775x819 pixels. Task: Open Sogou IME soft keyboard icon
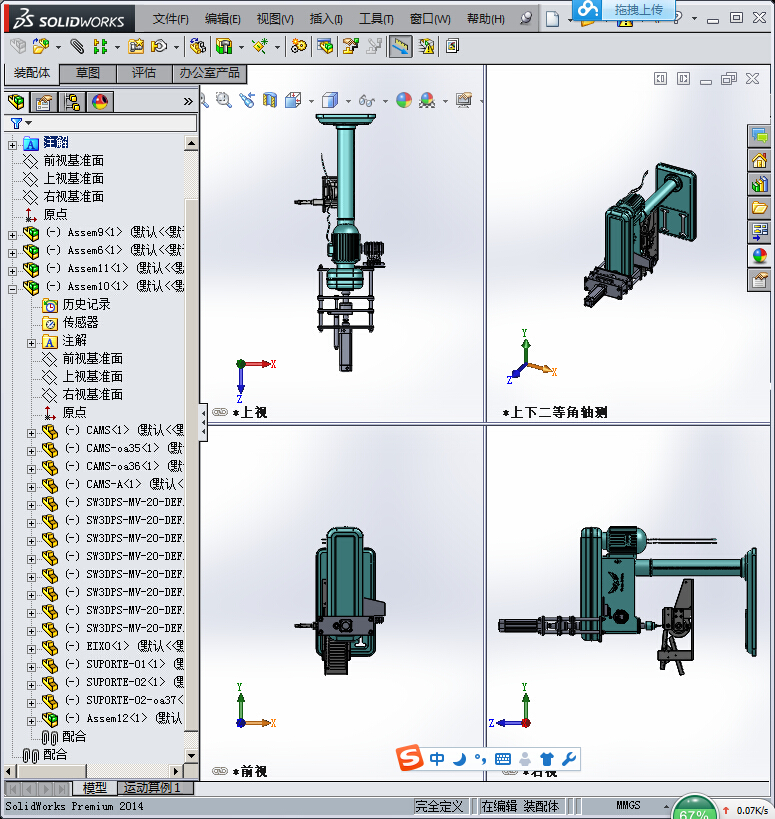point(502,759)
